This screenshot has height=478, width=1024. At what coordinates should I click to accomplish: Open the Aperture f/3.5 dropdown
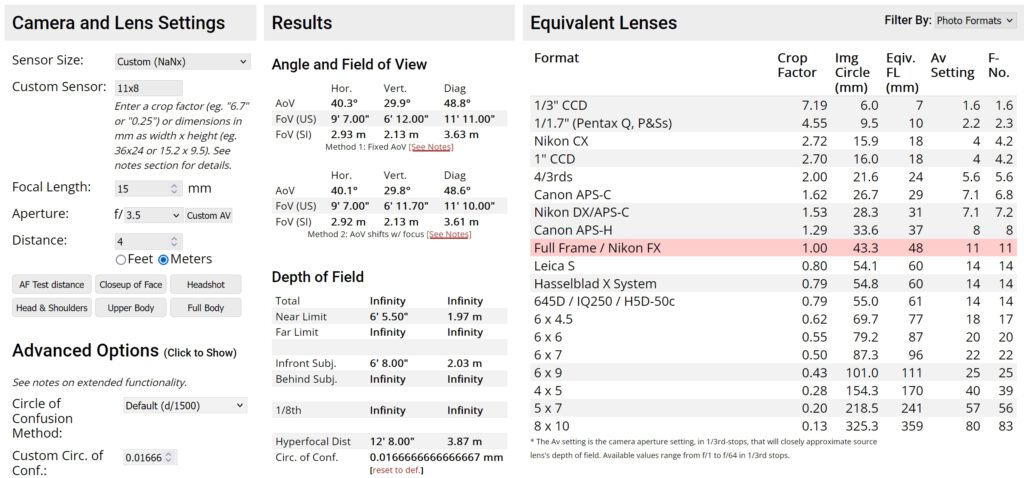153,215
